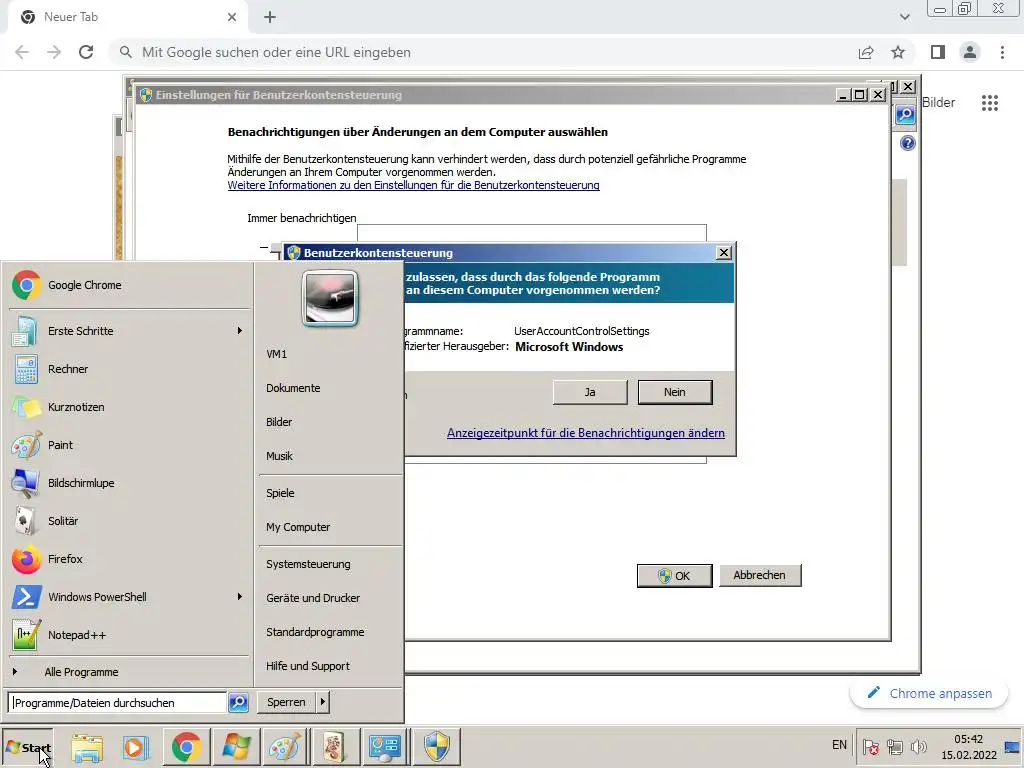This screenshot has height=768, width=1024.
Task: Open Weitere Informationen zu den Einstellungen link
Action: (413, 185)
